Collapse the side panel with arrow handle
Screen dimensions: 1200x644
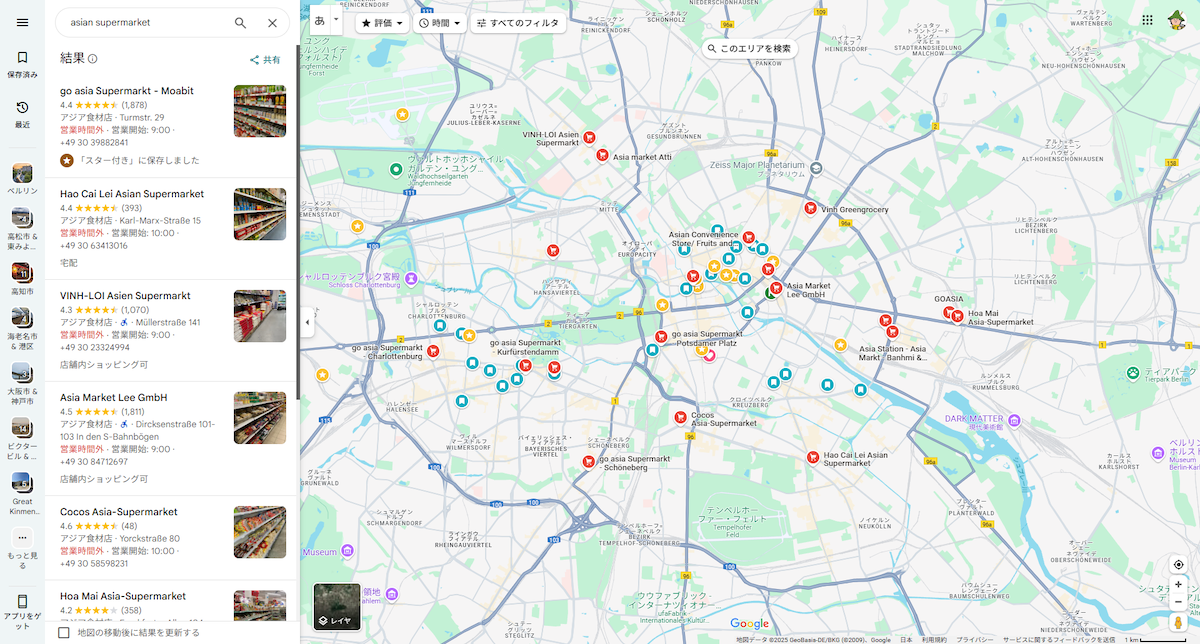pos(307,323)
